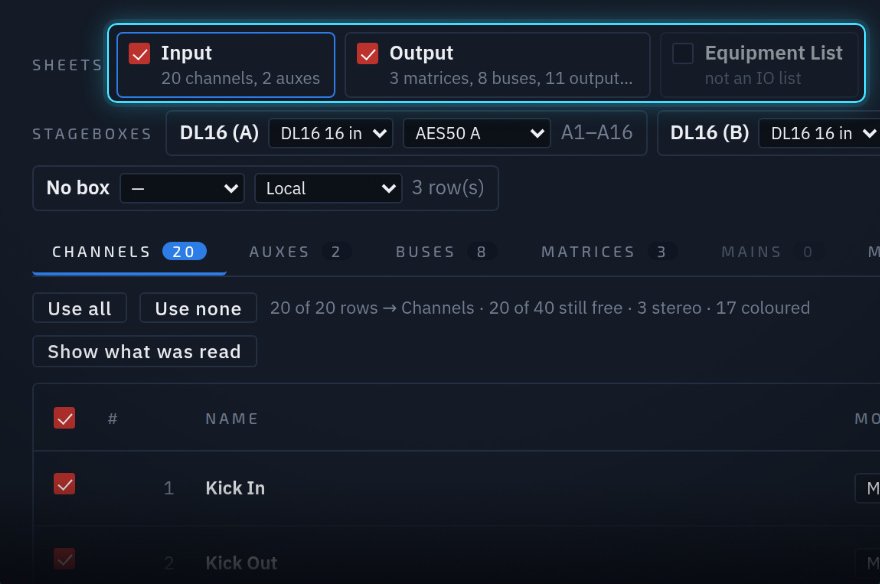Click the # column header
This screenshot has height=584, width=880.
pos(112,419)
